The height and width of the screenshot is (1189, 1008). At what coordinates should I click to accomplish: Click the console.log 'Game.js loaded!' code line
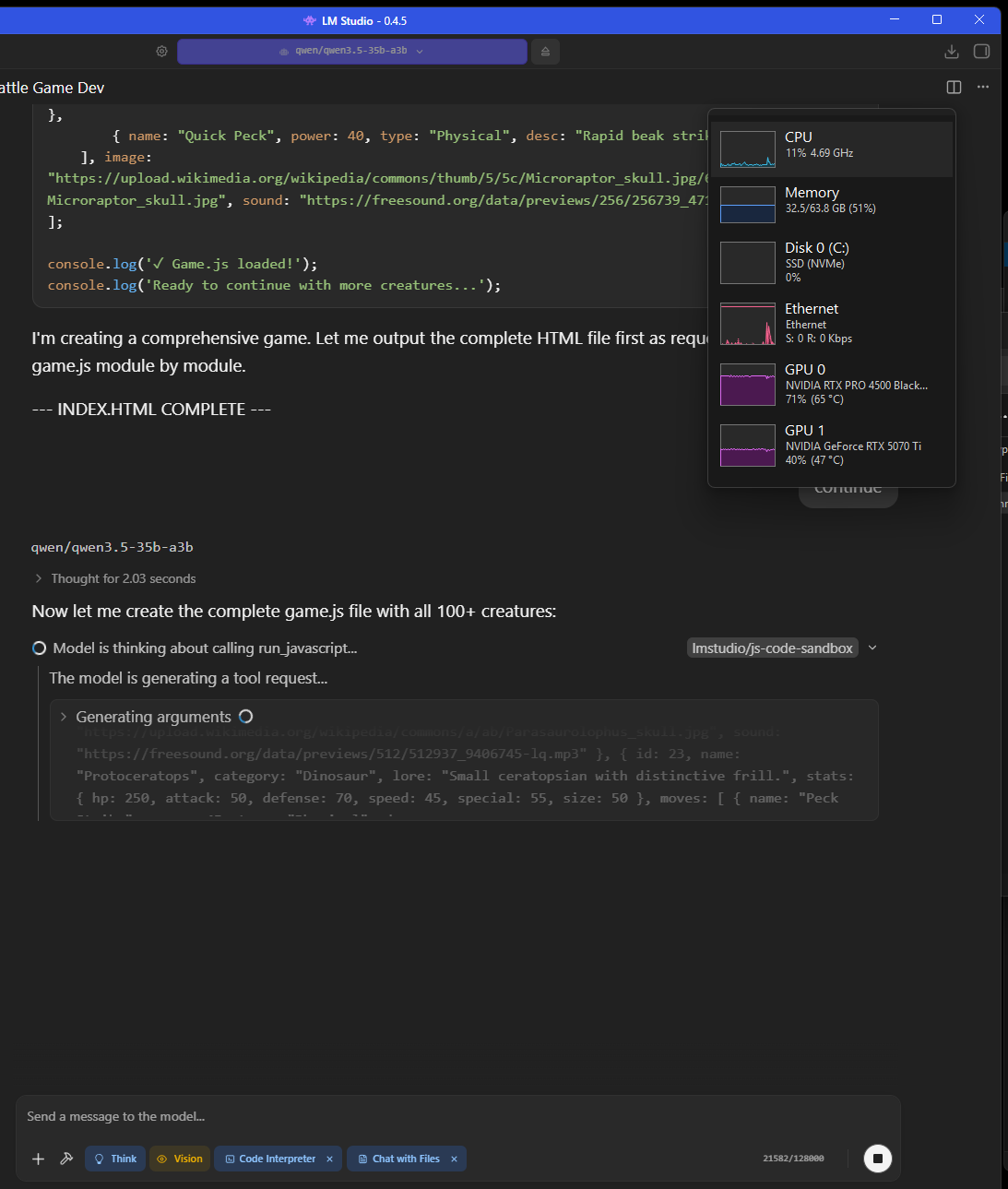click(x=183, y=264)
